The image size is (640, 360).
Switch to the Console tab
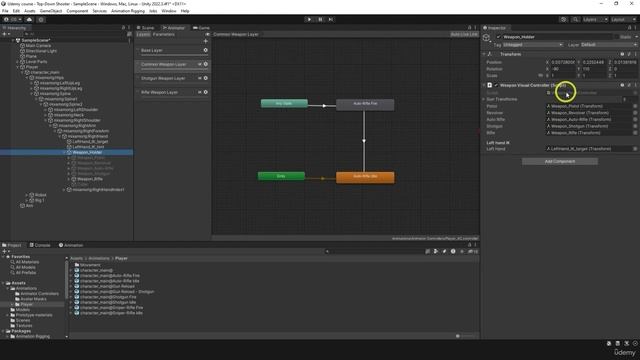click(x=40, y=245)
